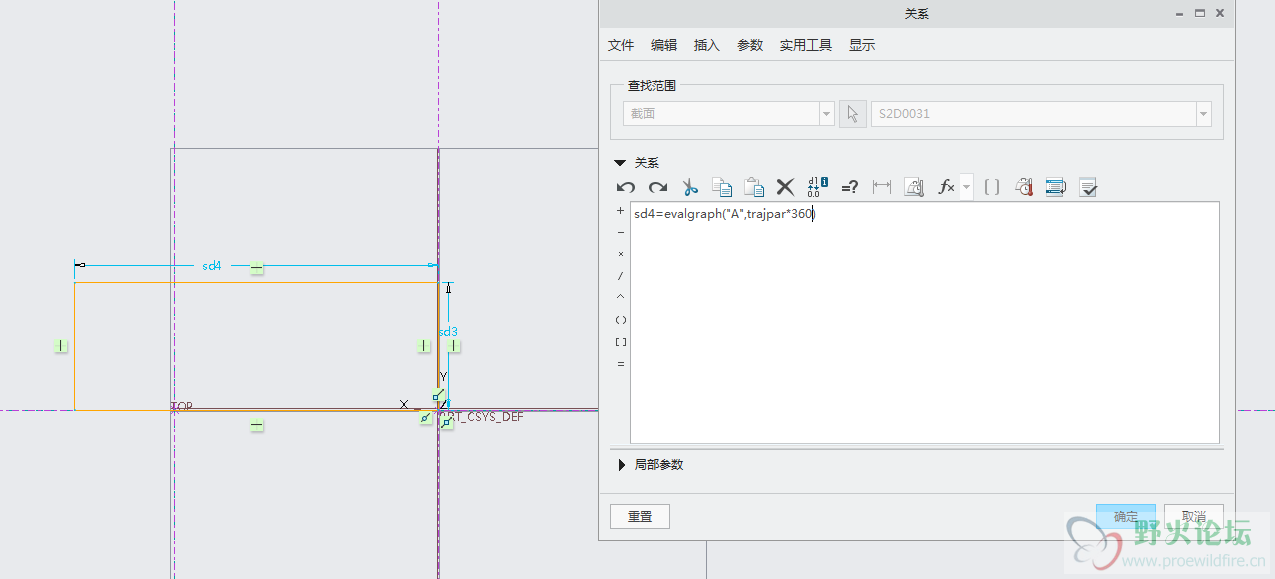Viewport: 1275px width, 579px height.
Task: Toggle dimension names and values display icon
Action: click(x=817, y=187)
